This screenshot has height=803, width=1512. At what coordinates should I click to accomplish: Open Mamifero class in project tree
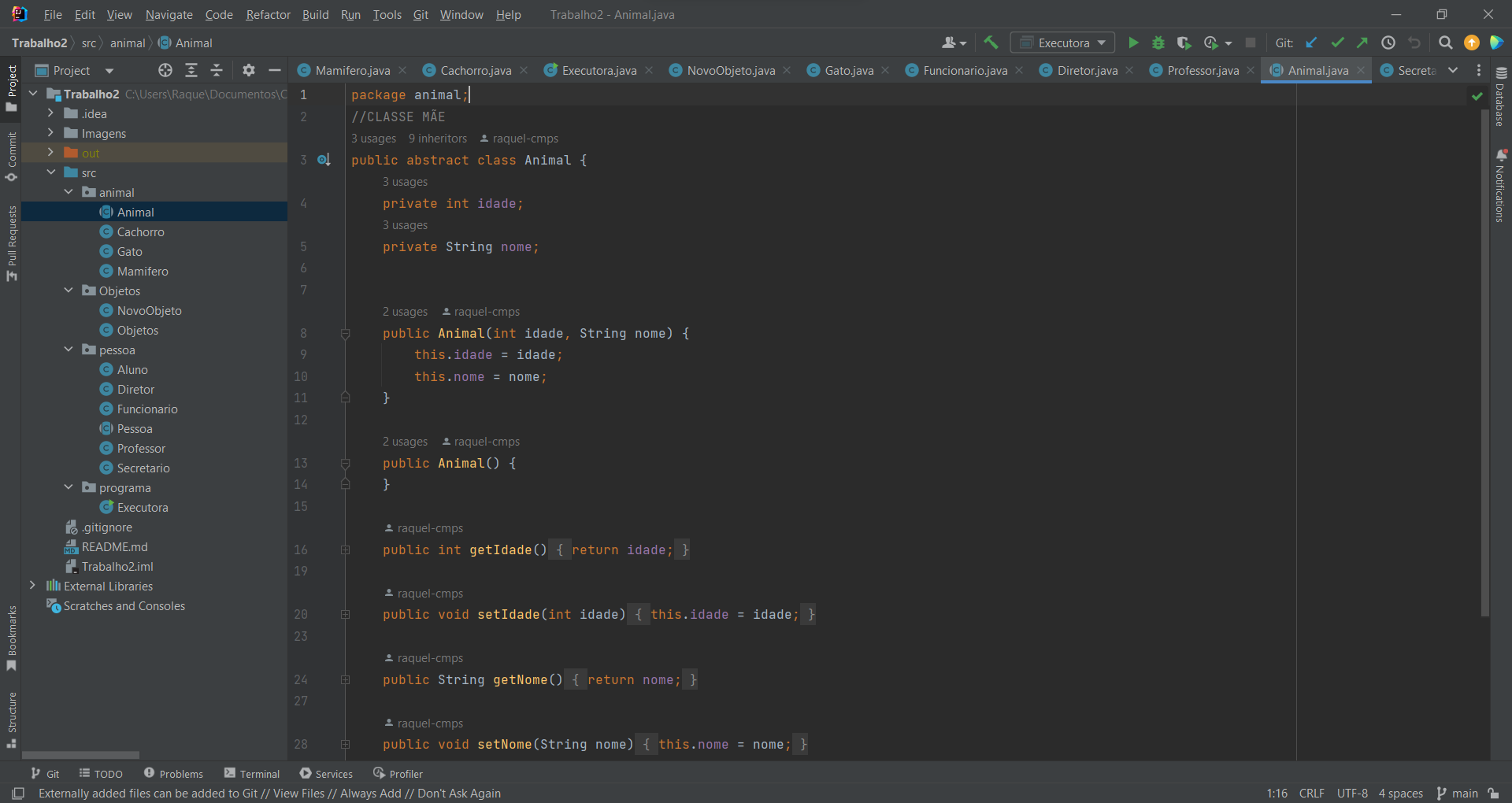142,271
